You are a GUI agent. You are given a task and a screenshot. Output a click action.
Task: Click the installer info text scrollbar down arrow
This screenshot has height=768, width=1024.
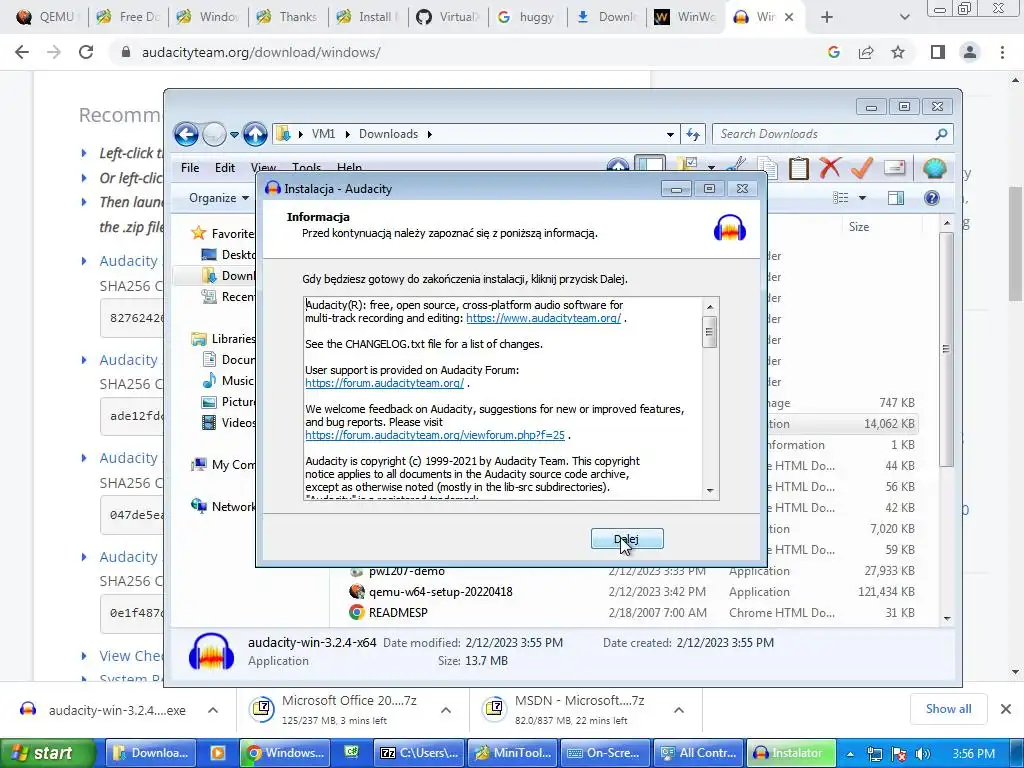[710, 490]
